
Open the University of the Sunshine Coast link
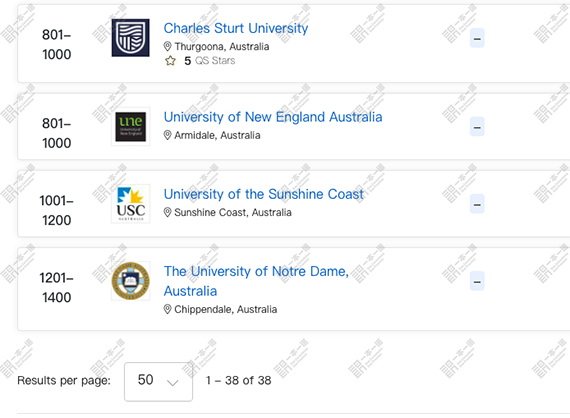(264, 194)
